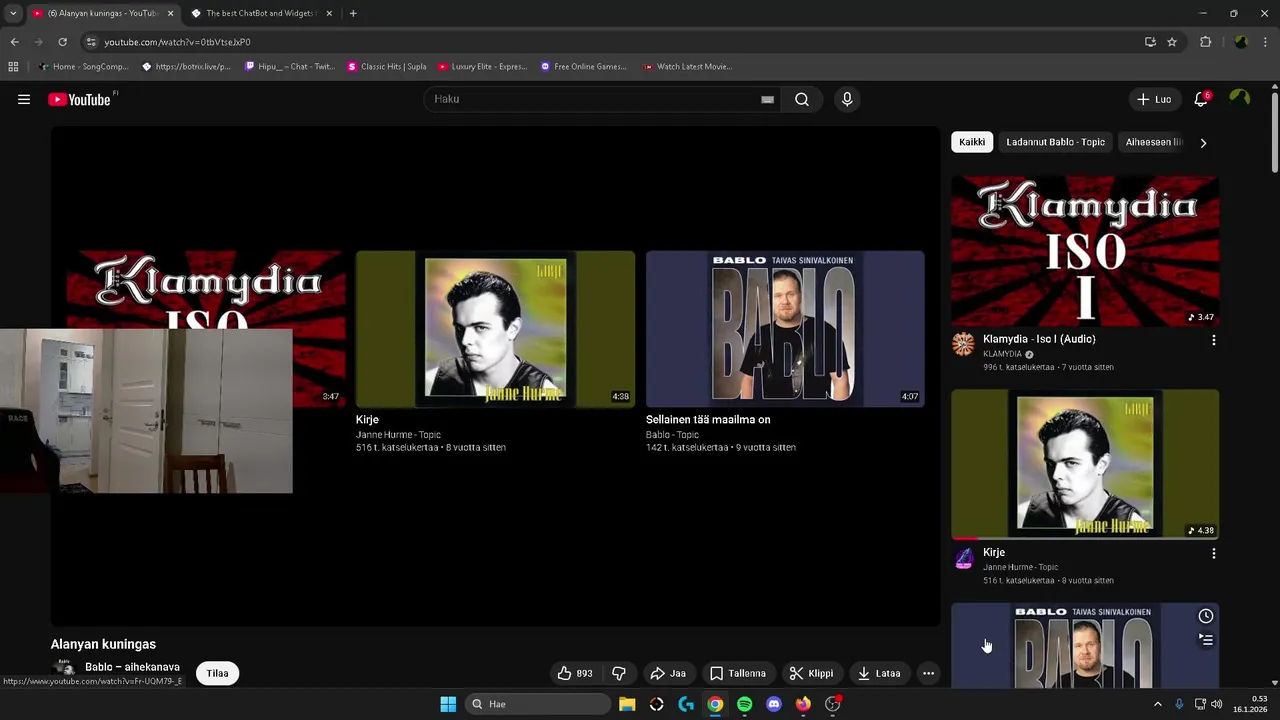Reload the current page
Screen dimensions: 1280x720
click(62, 42)
